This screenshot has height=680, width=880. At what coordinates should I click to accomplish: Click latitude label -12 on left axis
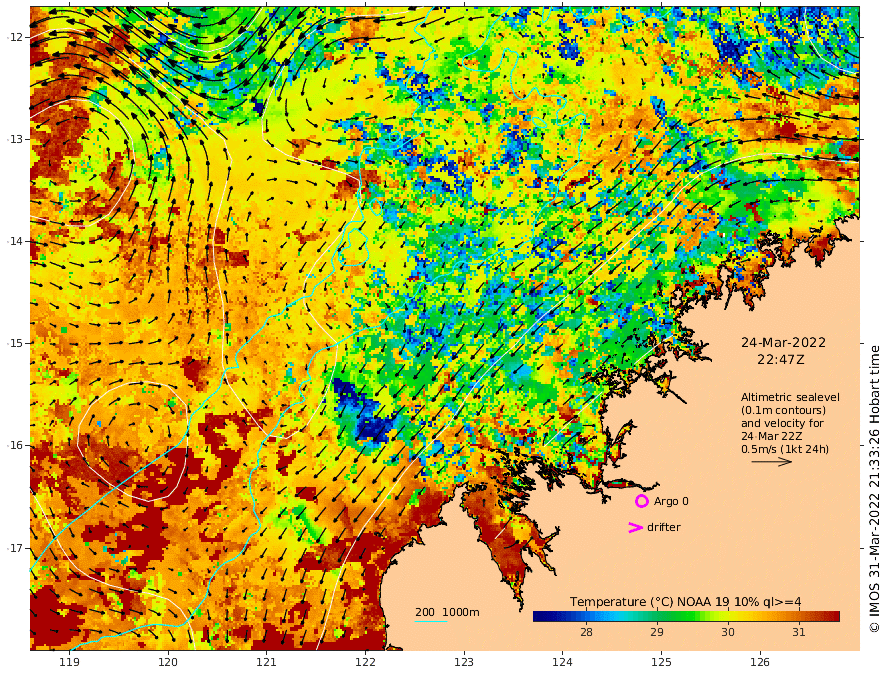point(15,37)
